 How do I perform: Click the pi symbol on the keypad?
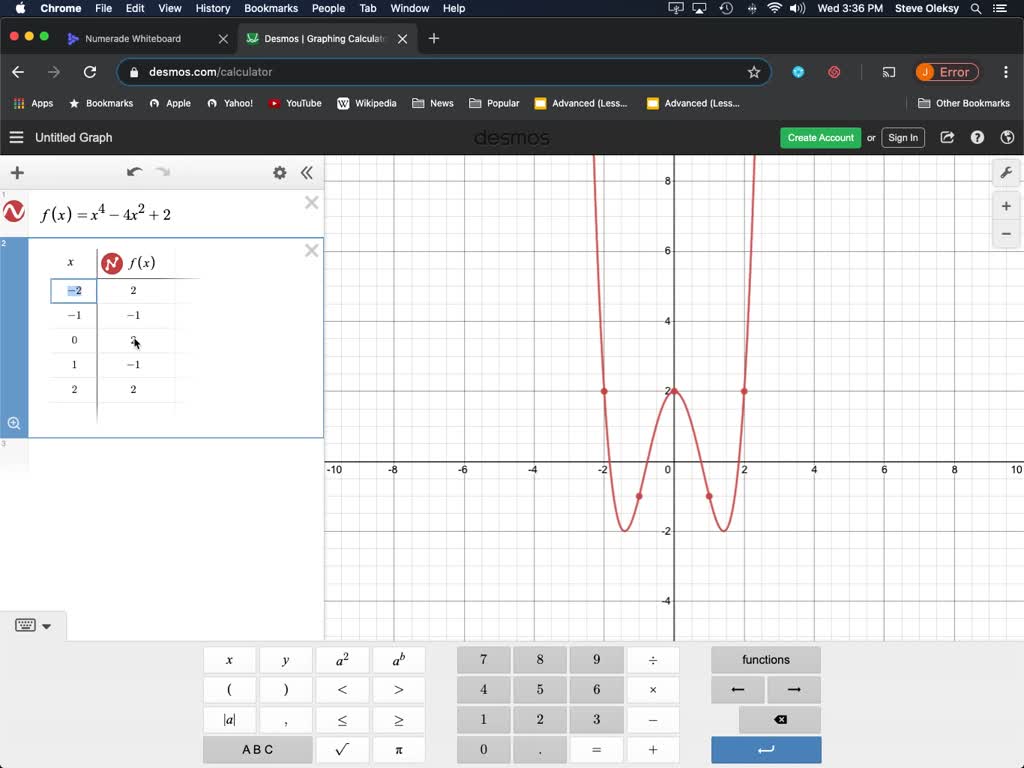(399, 749)
